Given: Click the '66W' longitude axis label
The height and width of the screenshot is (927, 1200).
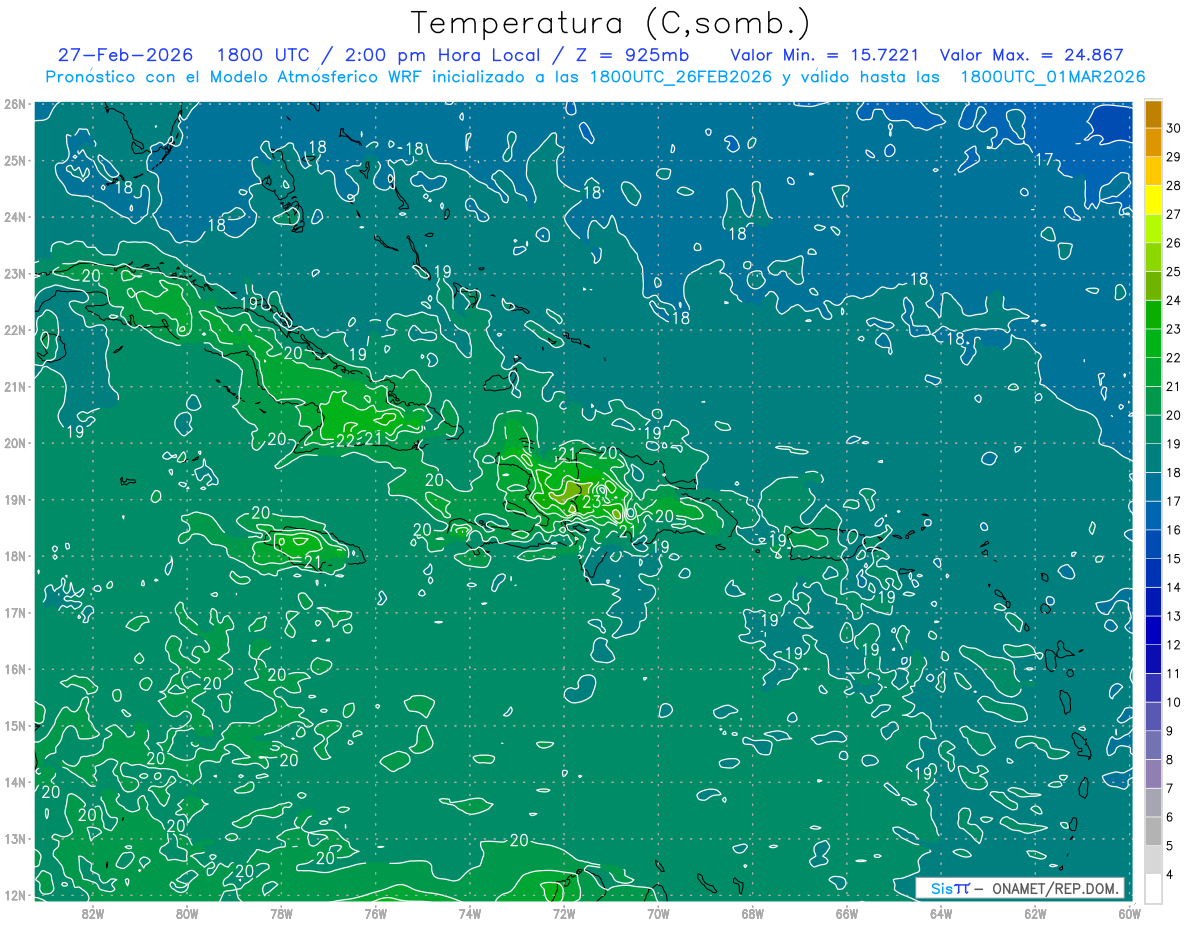Looking at the screenshot, I should 847,914.
